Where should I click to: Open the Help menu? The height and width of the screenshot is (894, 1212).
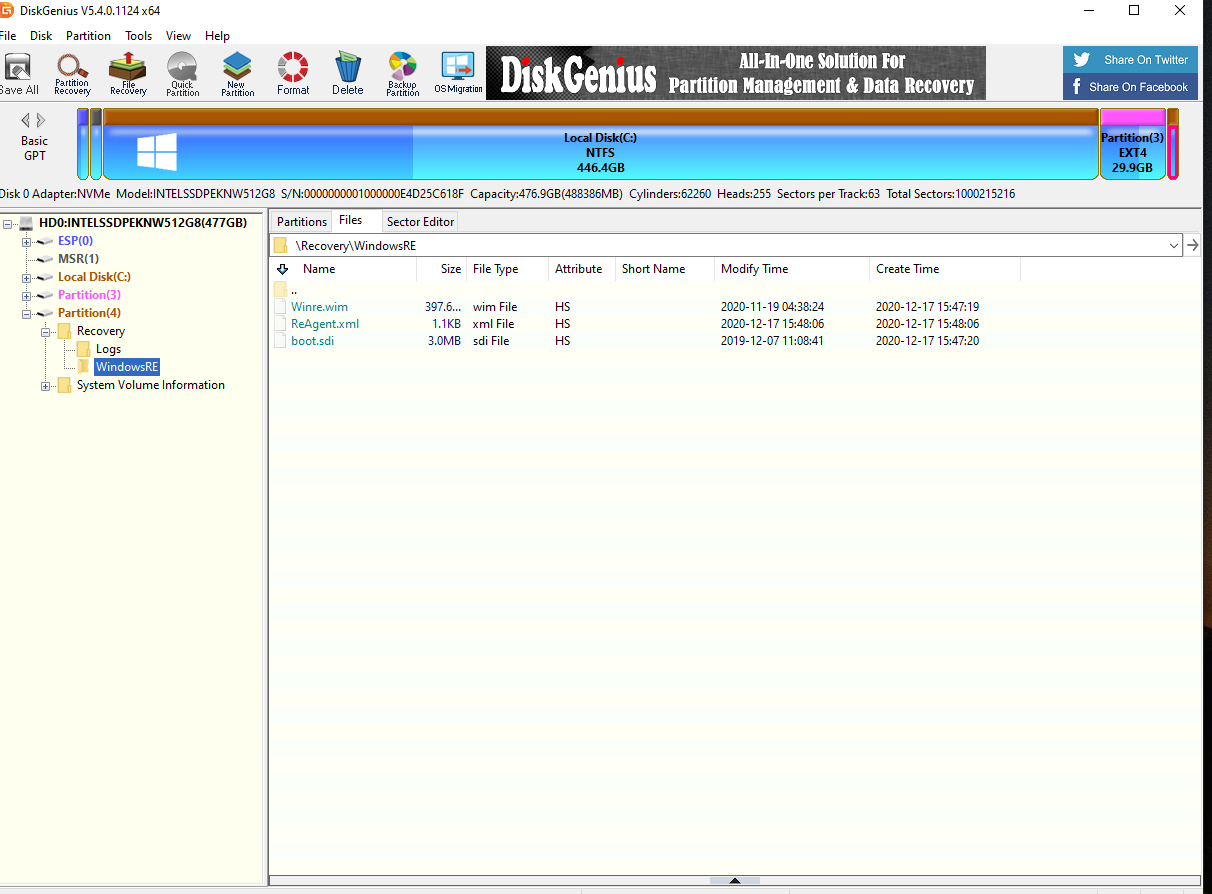pyautogui.click(x=217, y=36)
